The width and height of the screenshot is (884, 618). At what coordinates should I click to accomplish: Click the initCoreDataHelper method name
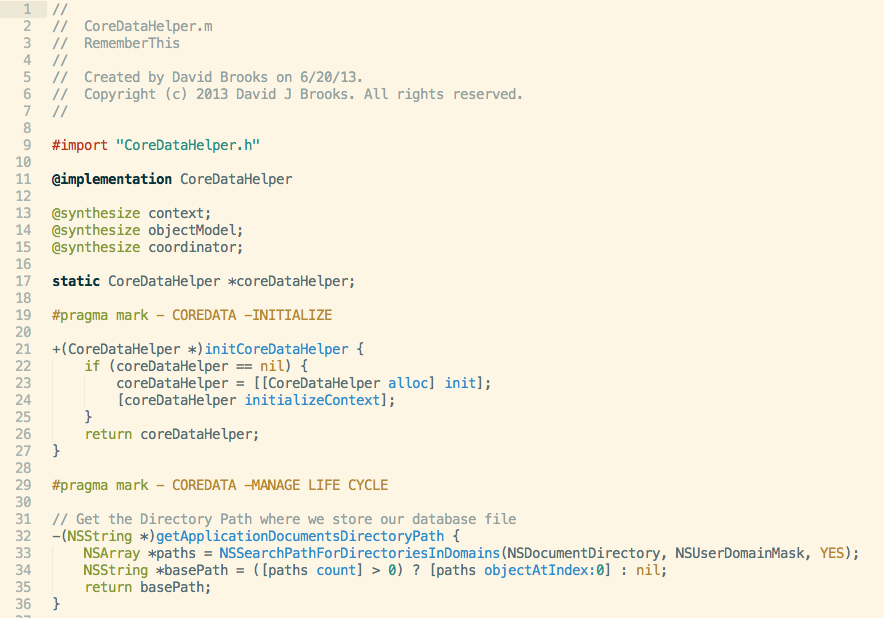276,349
